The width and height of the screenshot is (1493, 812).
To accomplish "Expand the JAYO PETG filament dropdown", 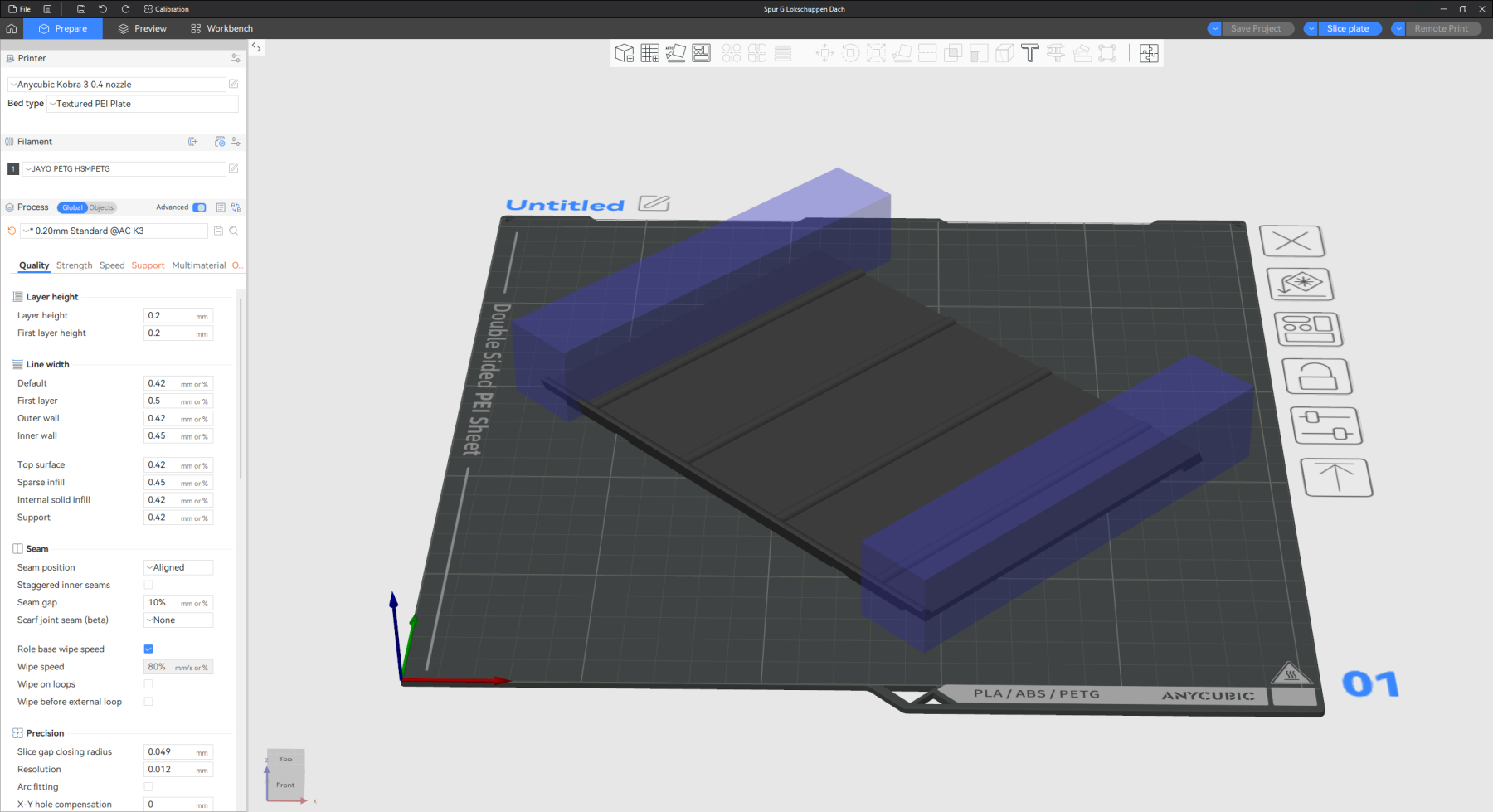I will pyautogui.click(x=123, y=169).
